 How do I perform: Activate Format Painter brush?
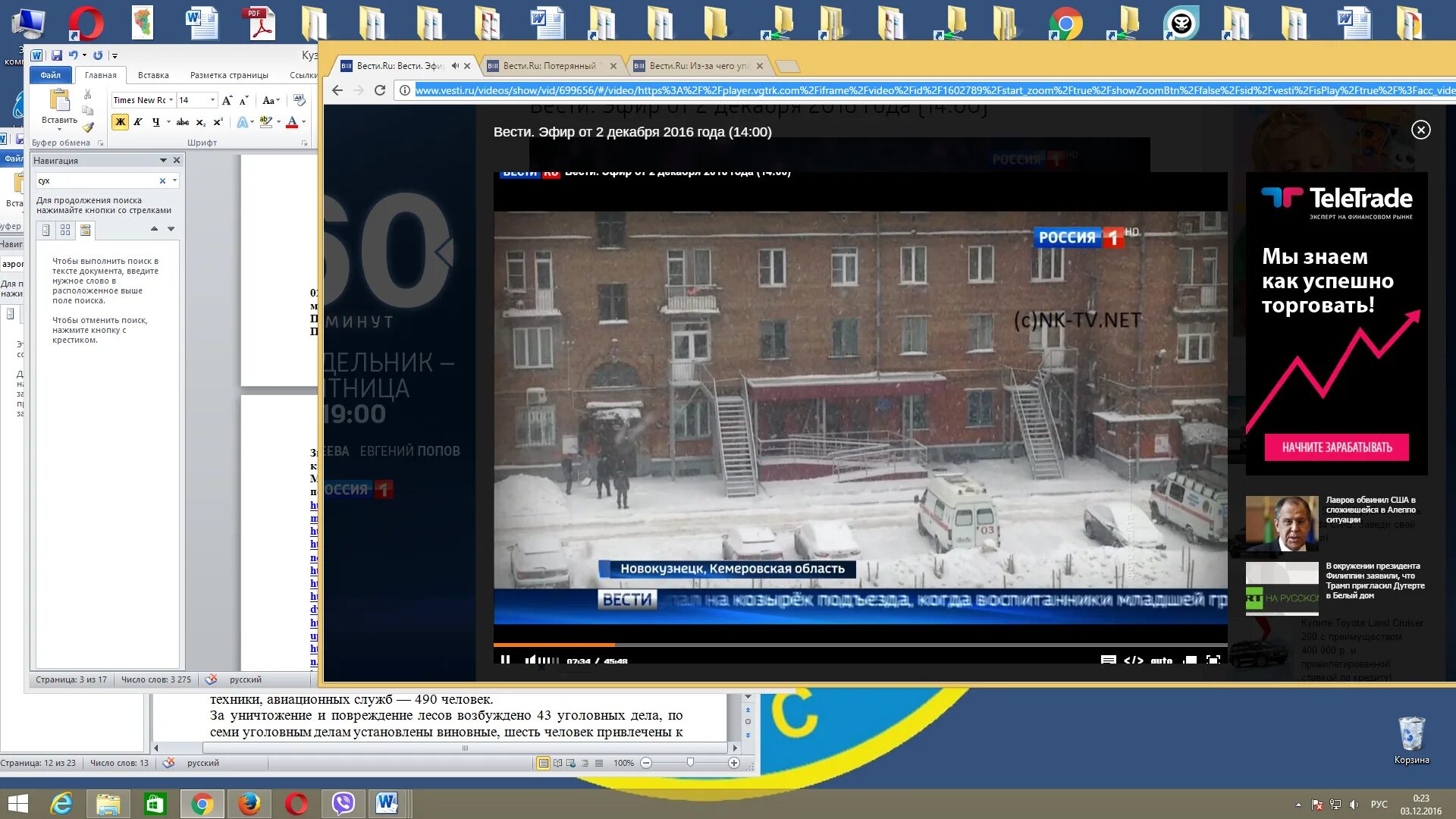coord(88,127)
